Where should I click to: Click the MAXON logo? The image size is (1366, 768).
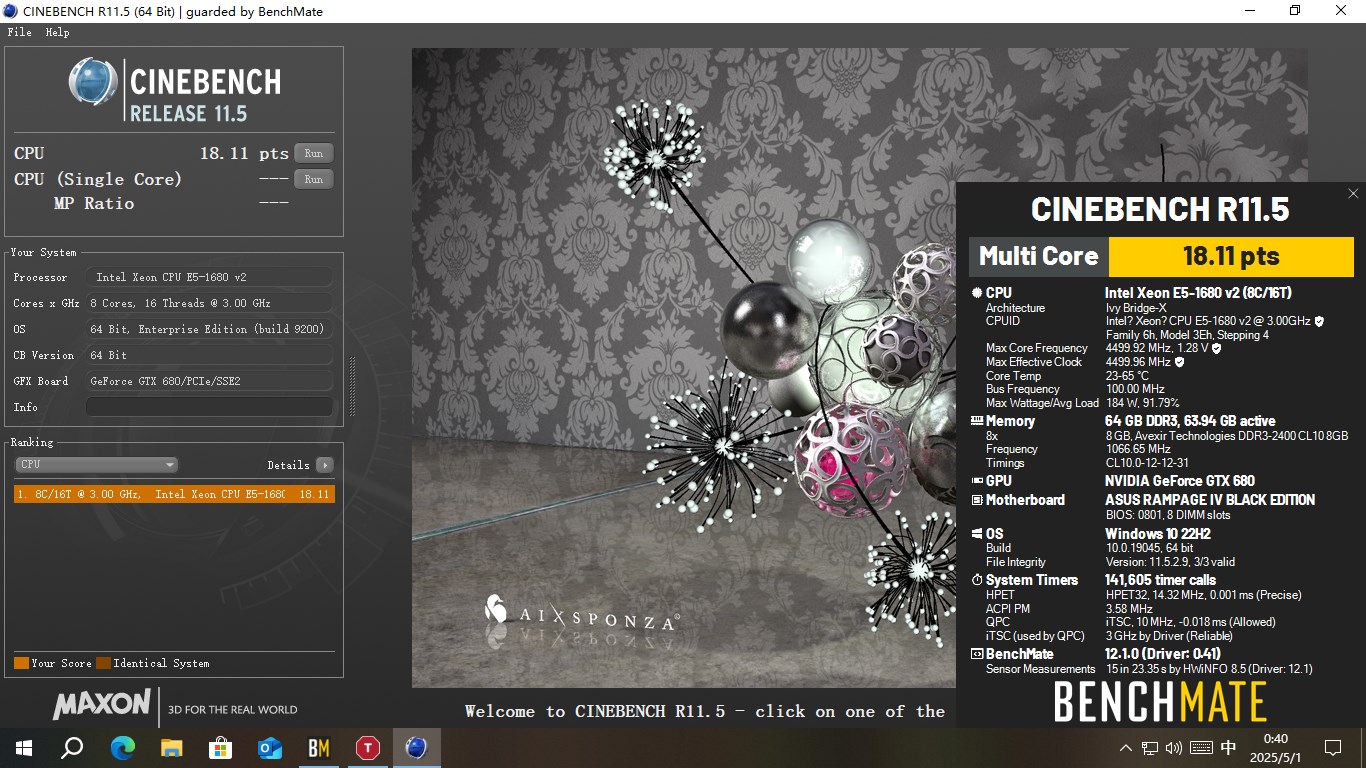(102, 705)
